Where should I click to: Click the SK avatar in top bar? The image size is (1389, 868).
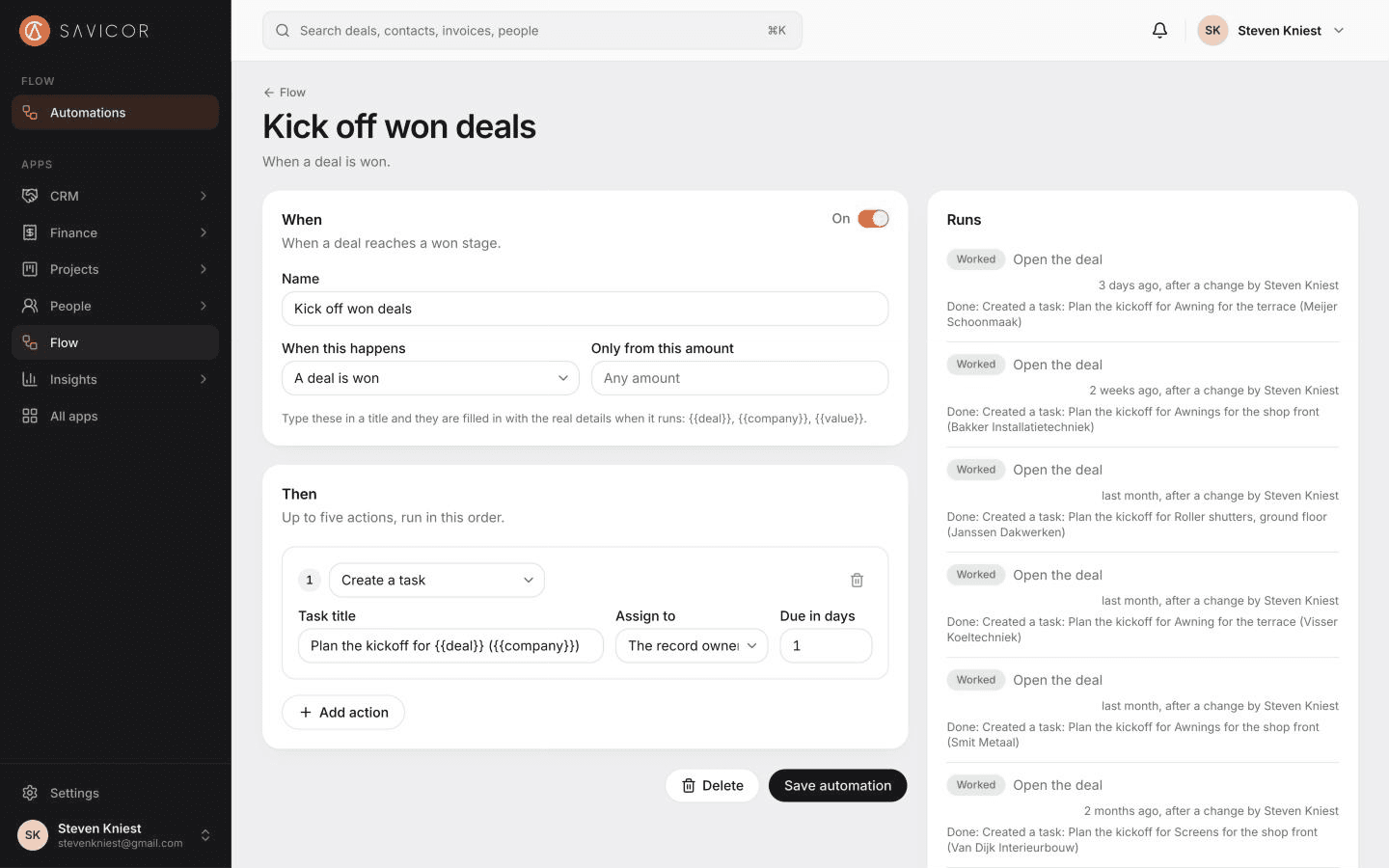coord(1212,31)
